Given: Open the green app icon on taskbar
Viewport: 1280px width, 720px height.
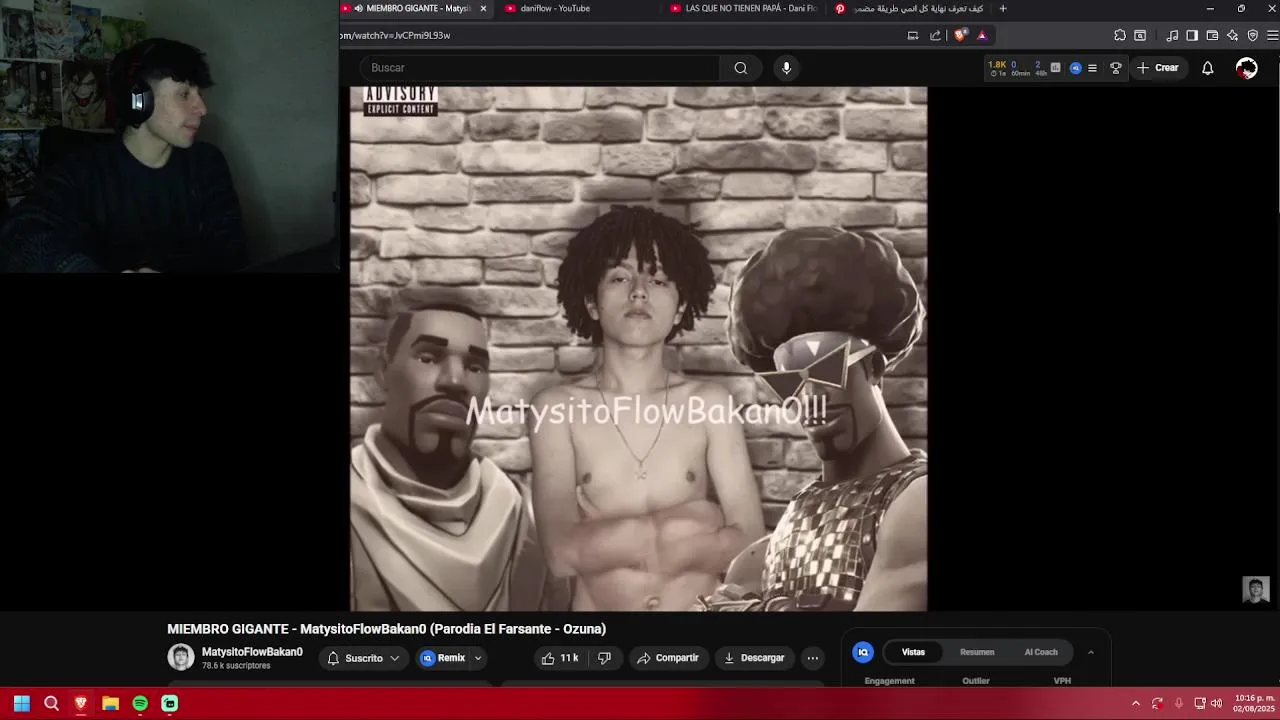Looking at the screenshot, I should 170,703.
